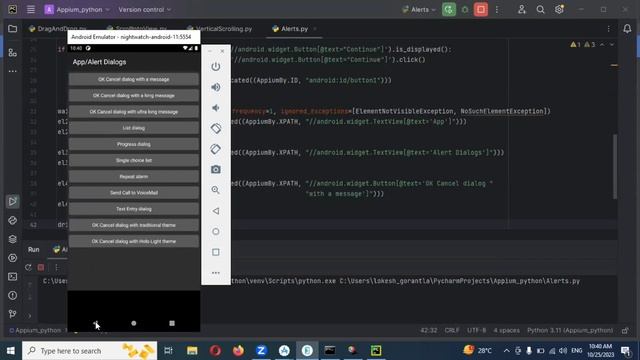Open the Project tool window folder icon
Image resolution: width=640 pixels, height=360 pixels.
click(x=13, y=29)
